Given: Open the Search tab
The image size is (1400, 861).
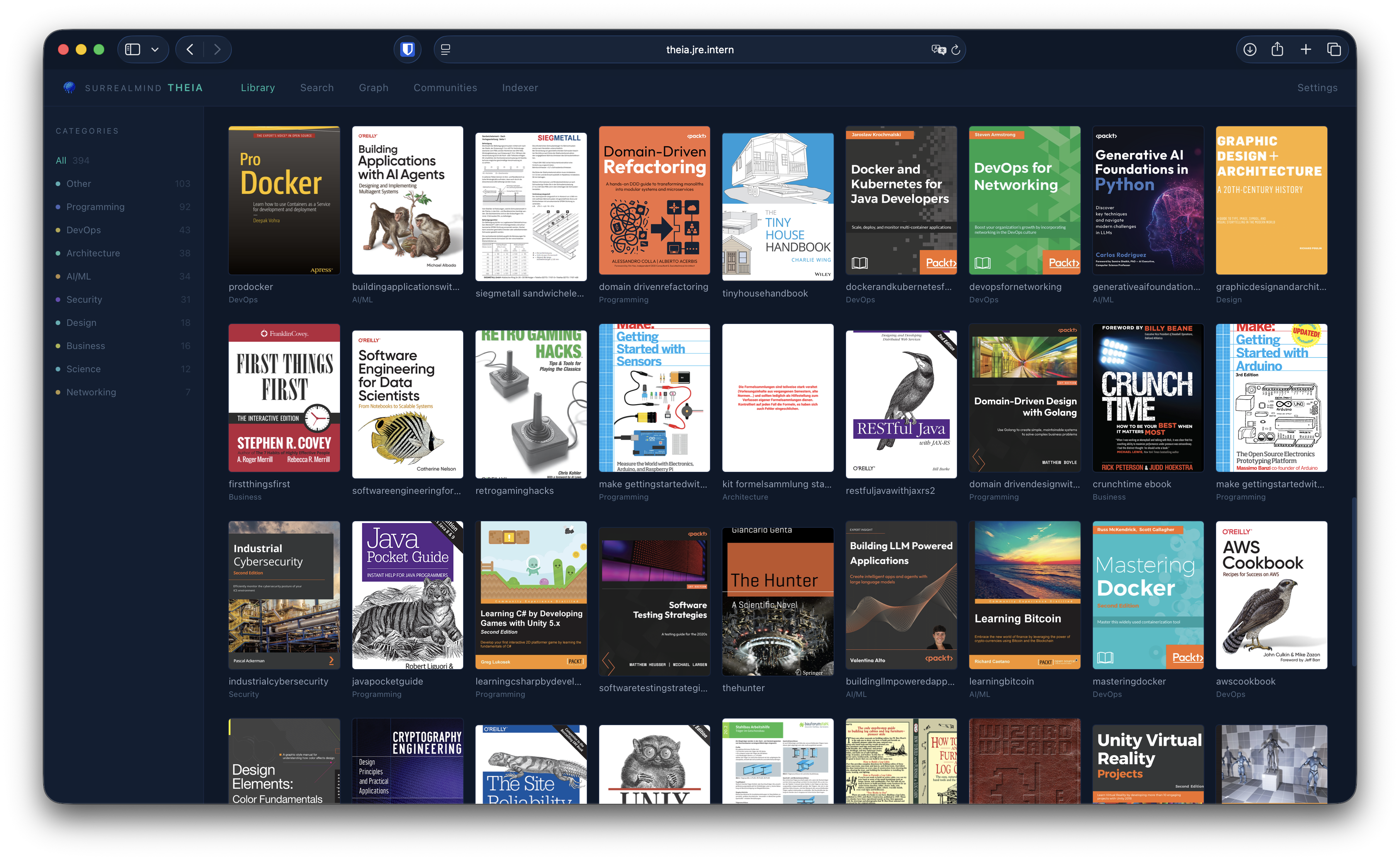Looking at the screenshot, I should click(x=317, y=88).
